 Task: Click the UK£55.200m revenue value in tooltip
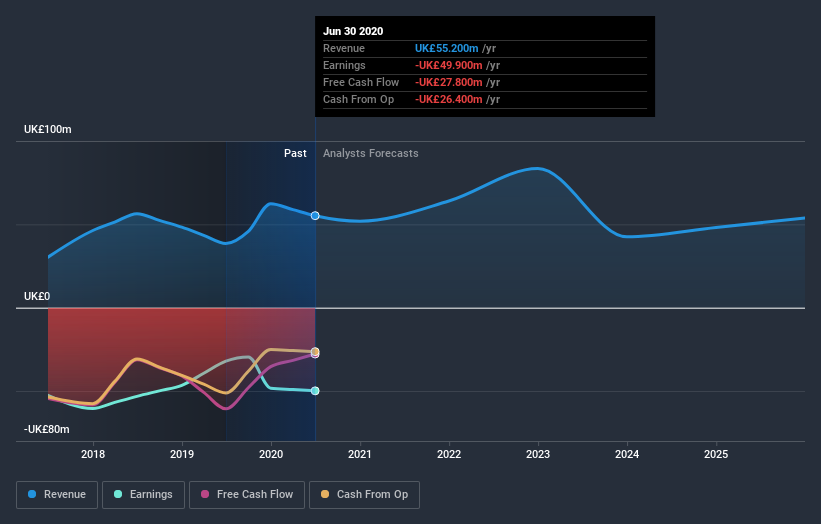point(447,48)
